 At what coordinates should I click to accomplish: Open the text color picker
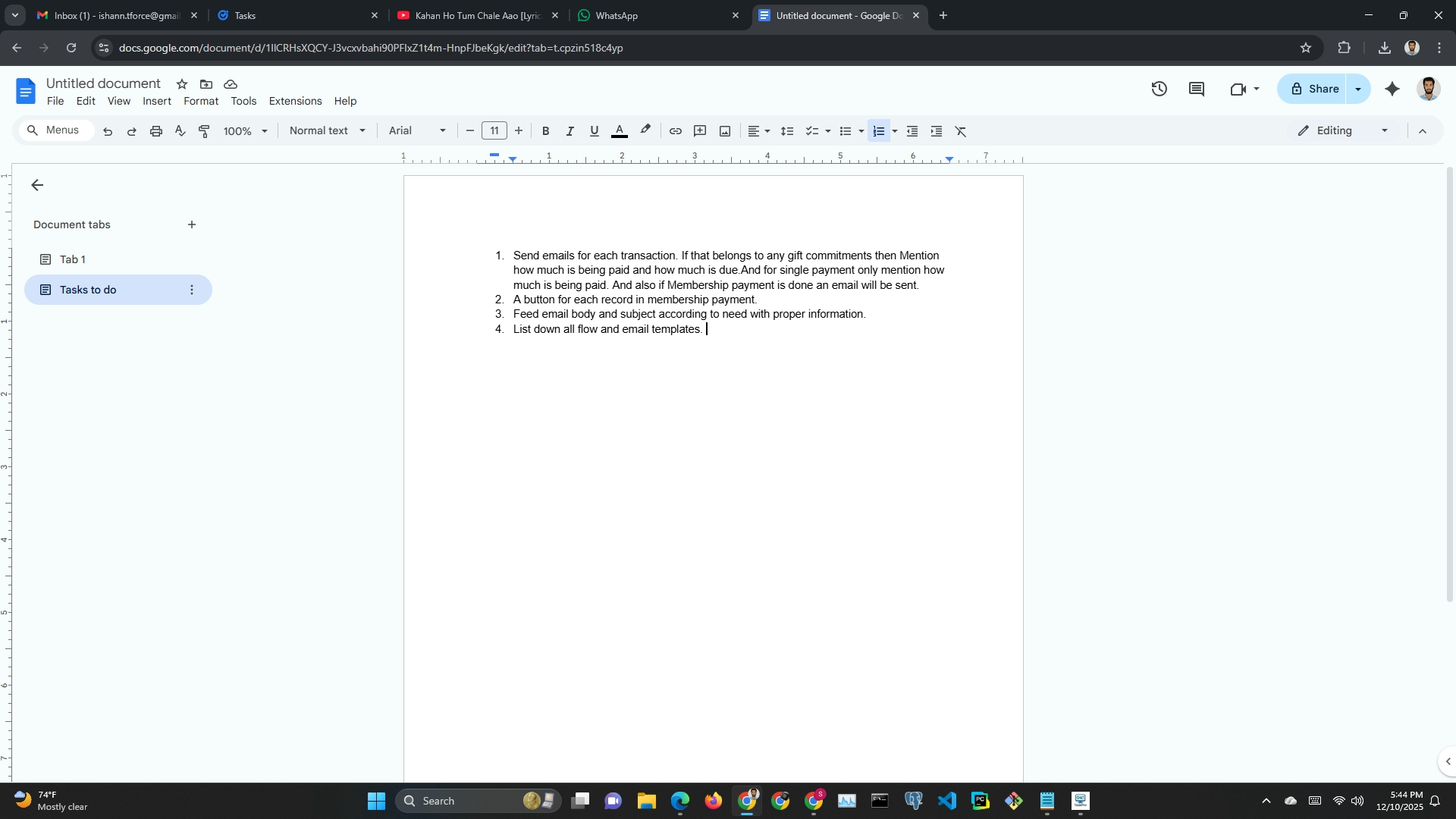pos(620,131)
